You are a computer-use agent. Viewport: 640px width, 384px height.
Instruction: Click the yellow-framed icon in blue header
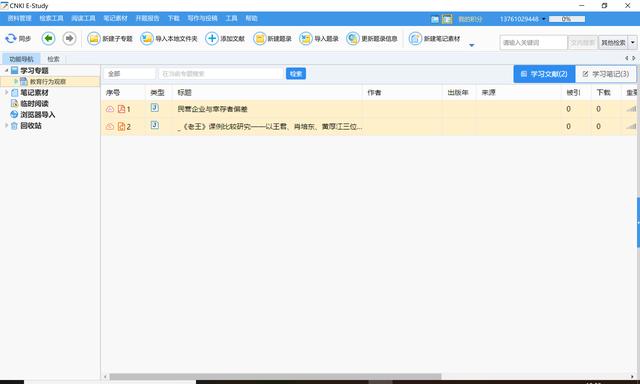point(447,19)
